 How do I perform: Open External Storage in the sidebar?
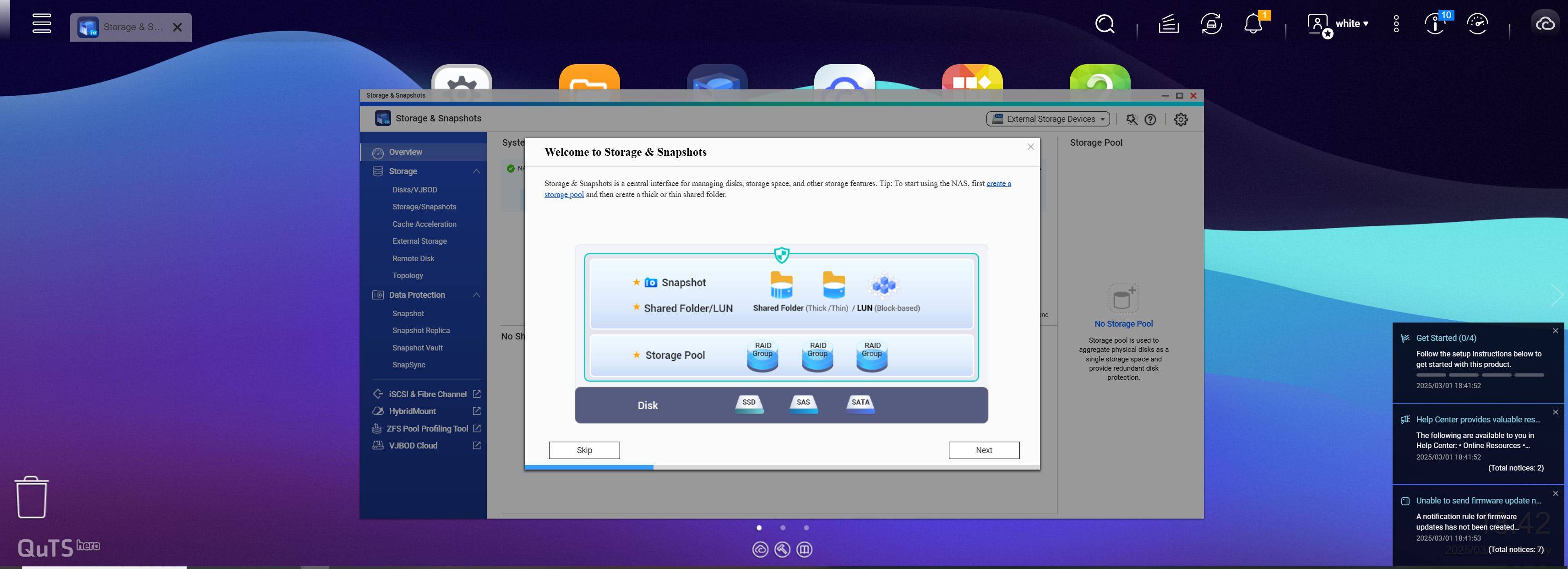tap(419, 241)
